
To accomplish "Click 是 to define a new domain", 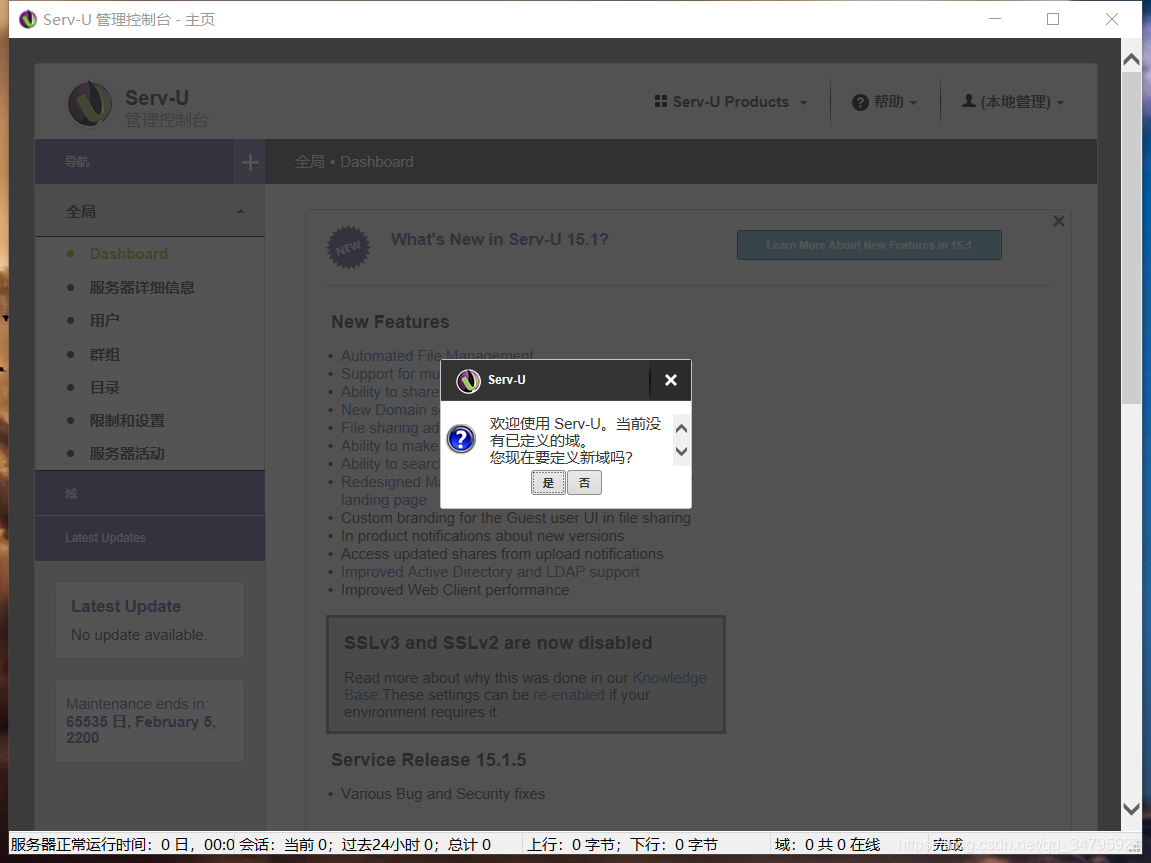I will (x=548, y=483).
